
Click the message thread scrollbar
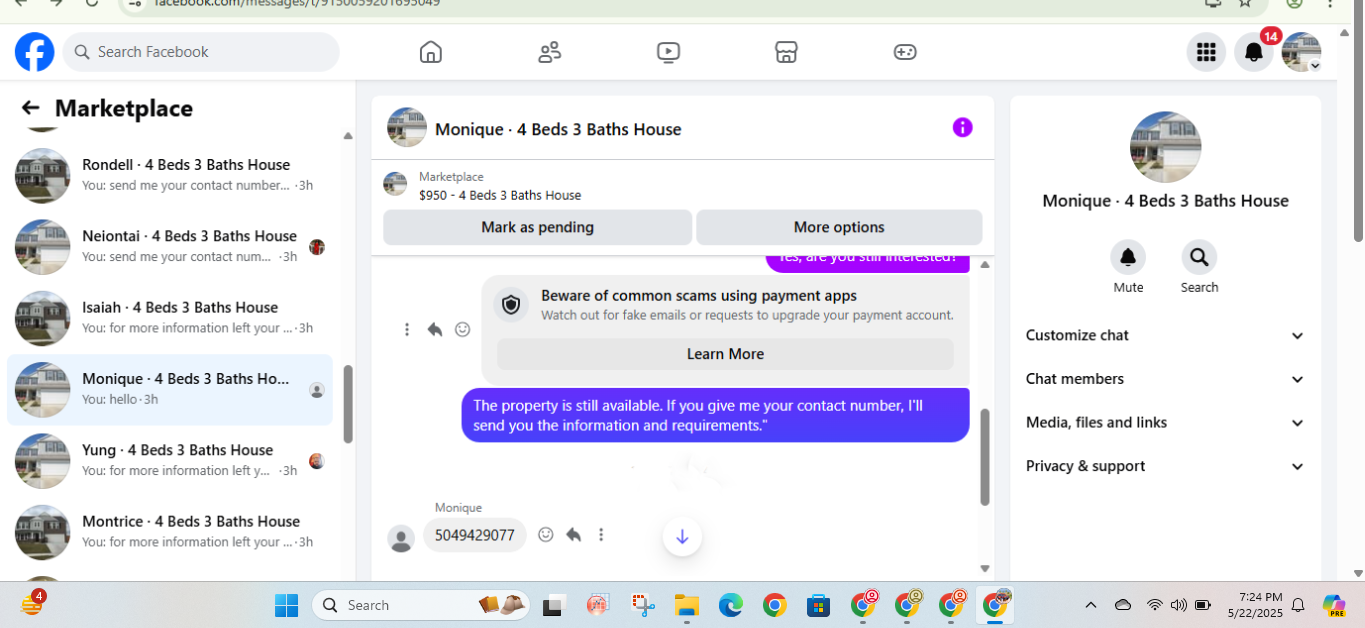pos(985,456)
